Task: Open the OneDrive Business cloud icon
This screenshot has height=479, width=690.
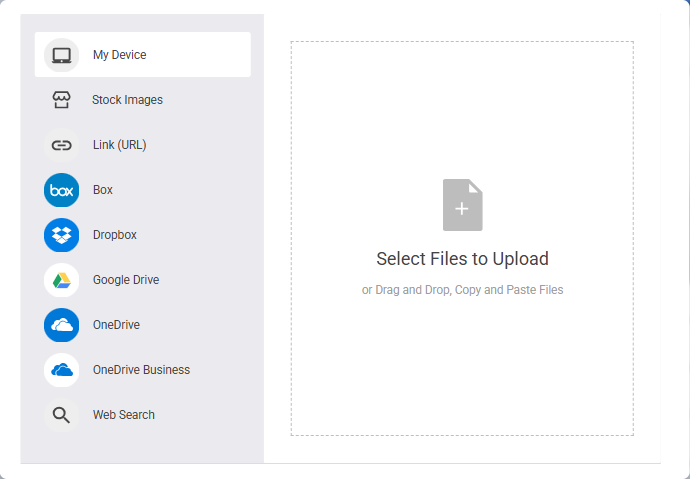Action: pos(62,370)
